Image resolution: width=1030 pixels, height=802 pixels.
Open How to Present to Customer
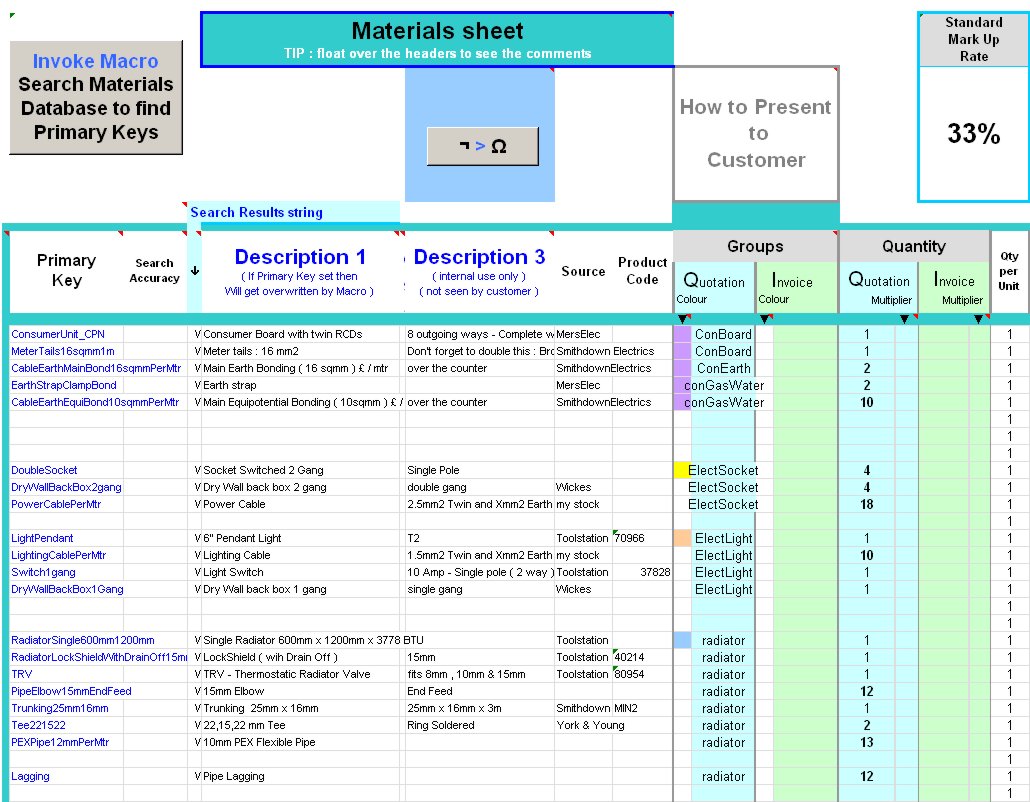[755, 133]
